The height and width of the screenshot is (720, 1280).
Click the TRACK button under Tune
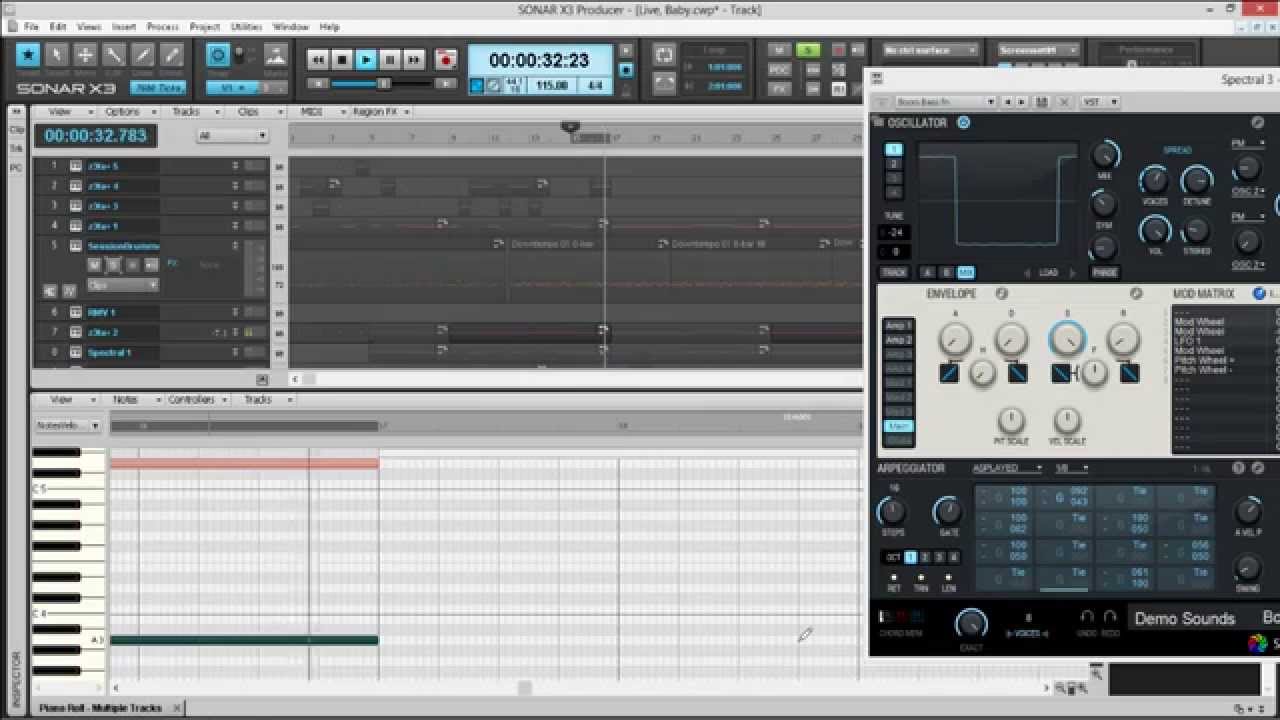point(894,272)
